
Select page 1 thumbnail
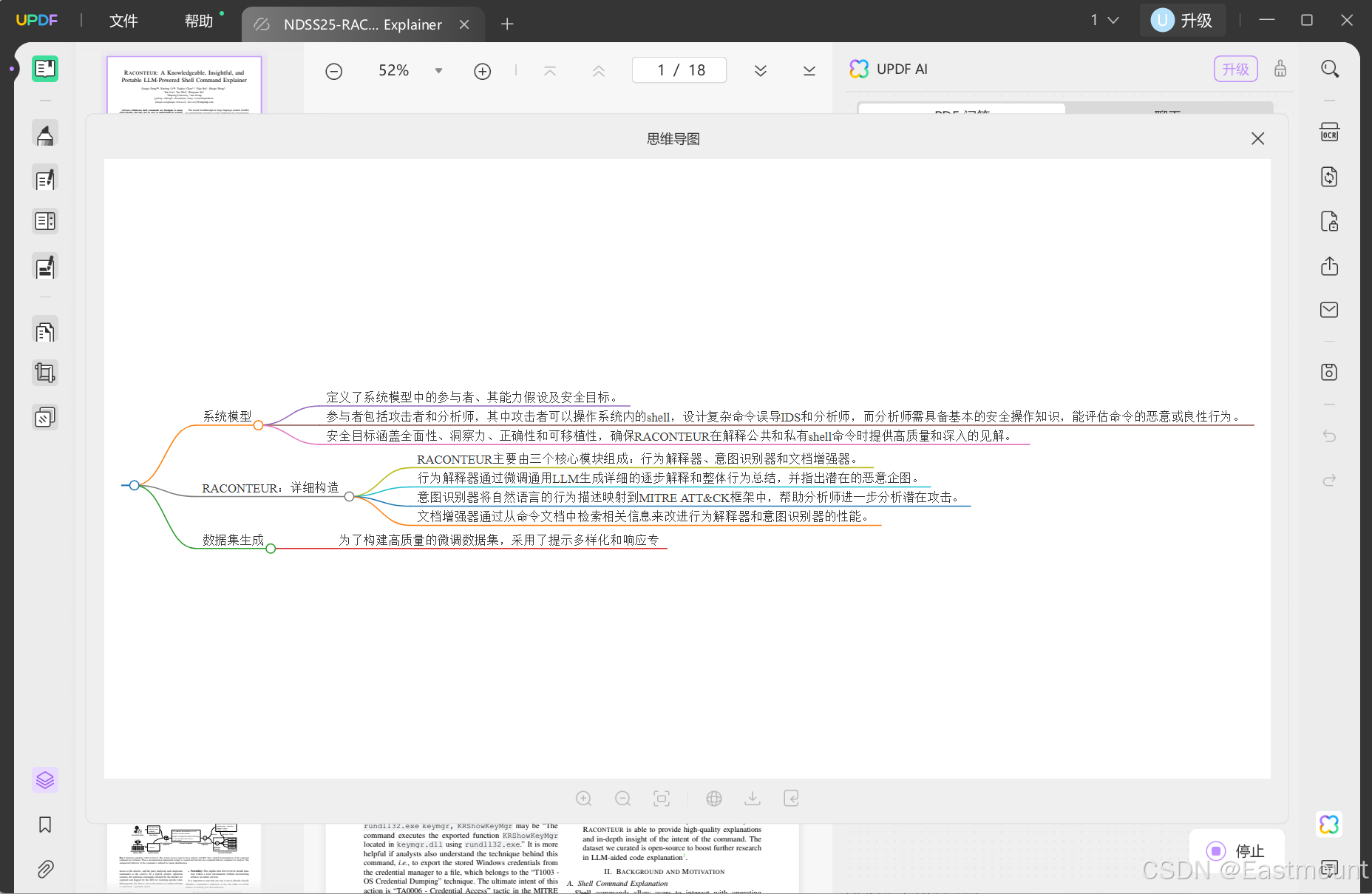coord(184,85)
